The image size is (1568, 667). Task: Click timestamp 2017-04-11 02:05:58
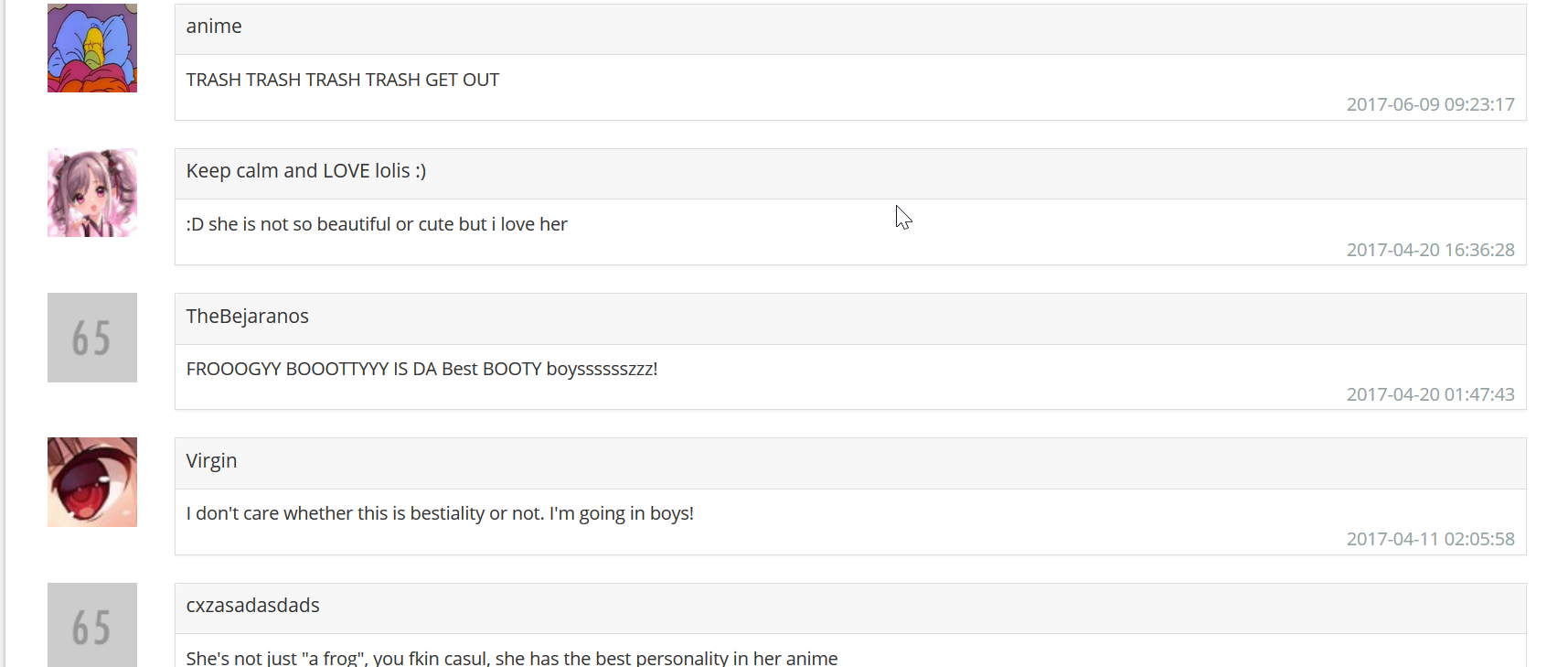[x=1430, y=540]
